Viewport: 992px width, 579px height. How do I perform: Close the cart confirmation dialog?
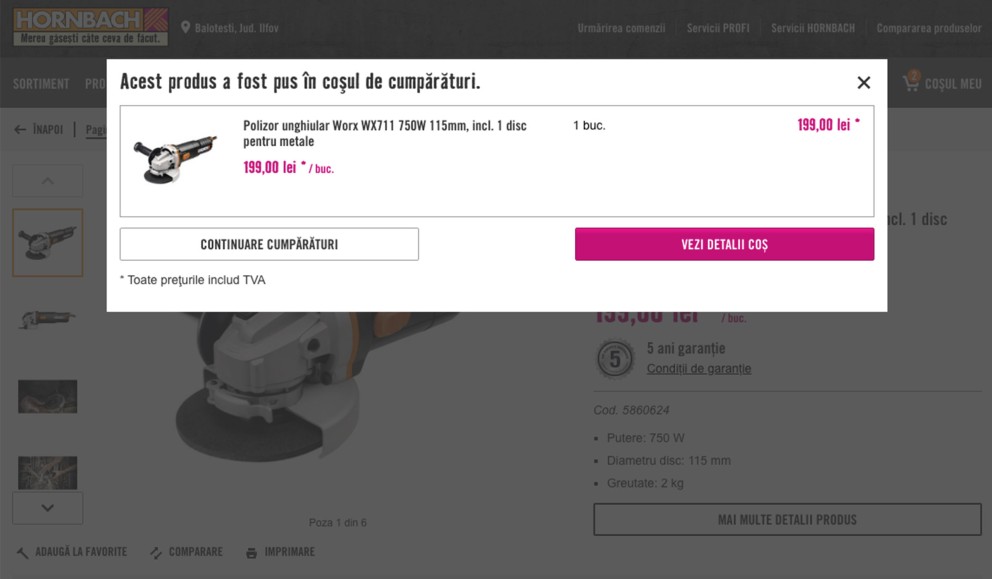pos(864,83)
